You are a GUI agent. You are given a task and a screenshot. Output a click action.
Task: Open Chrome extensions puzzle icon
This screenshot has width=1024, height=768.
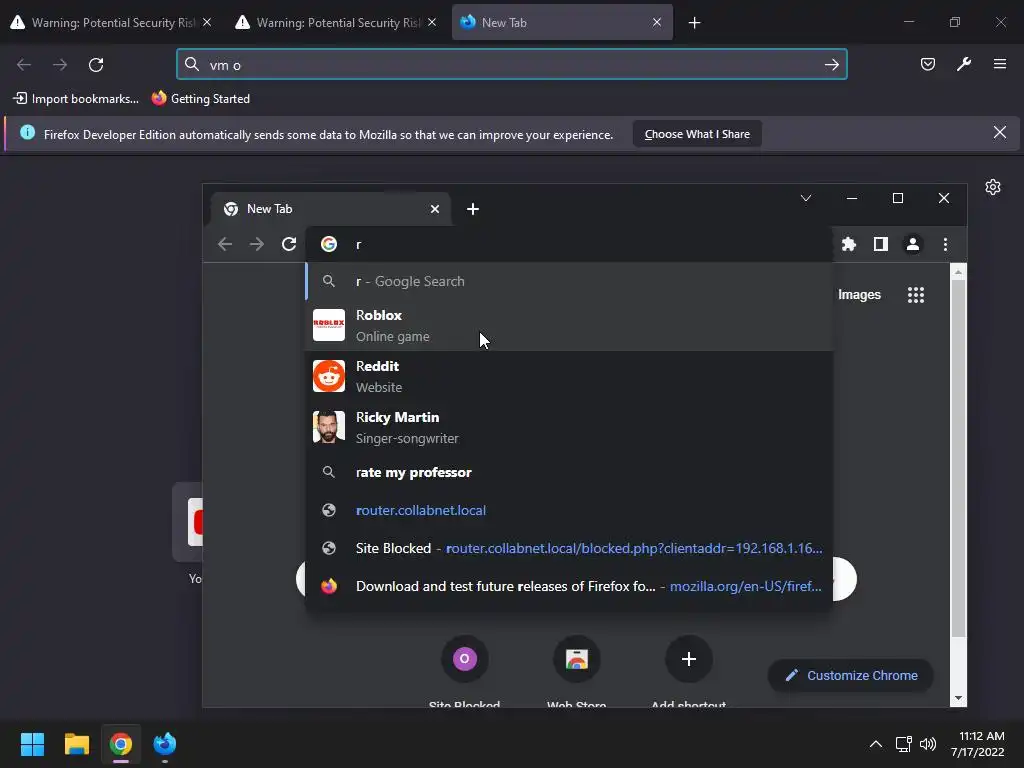click(848, 244)
